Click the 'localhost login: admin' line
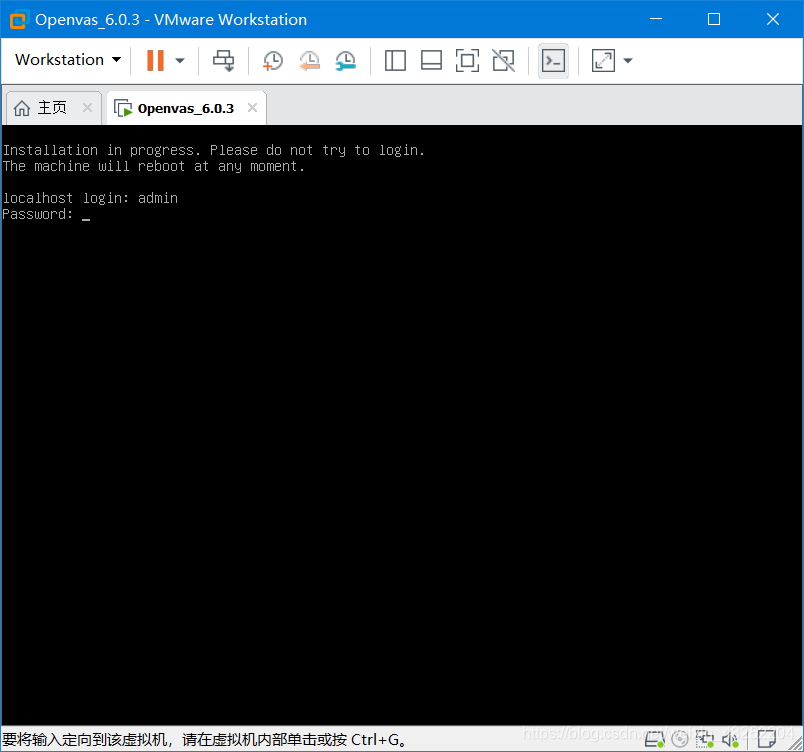 (x=90, y=198)
